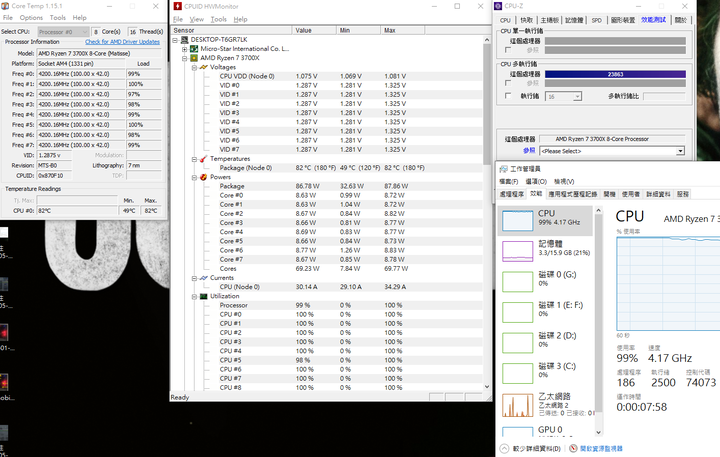The image size is (720, 457).
Task: Collapse the Currents section in HWMonitor
Action: 194,278
